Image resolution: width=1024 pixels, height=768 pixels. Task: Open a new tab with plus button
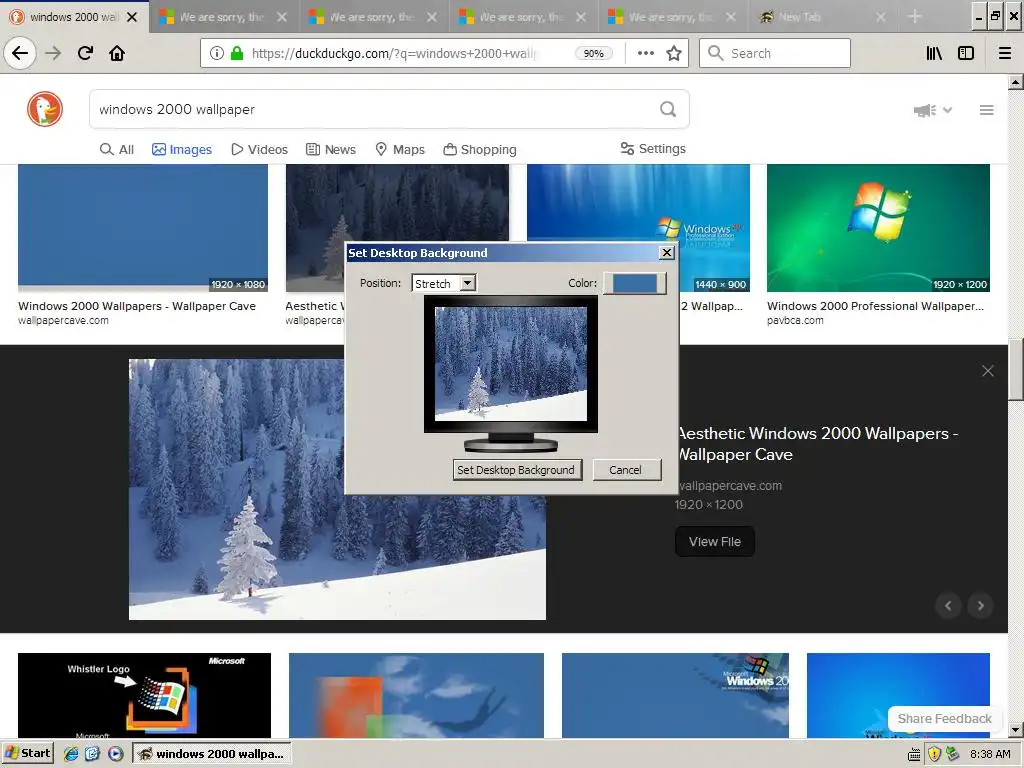point(915,16)
